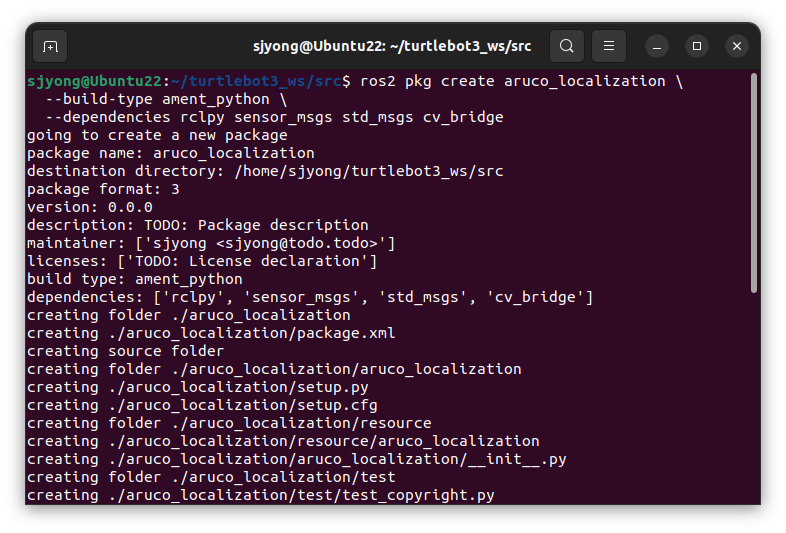
Task: Click the empty scrollbar track below the thumb
Action: coord(754,399)
